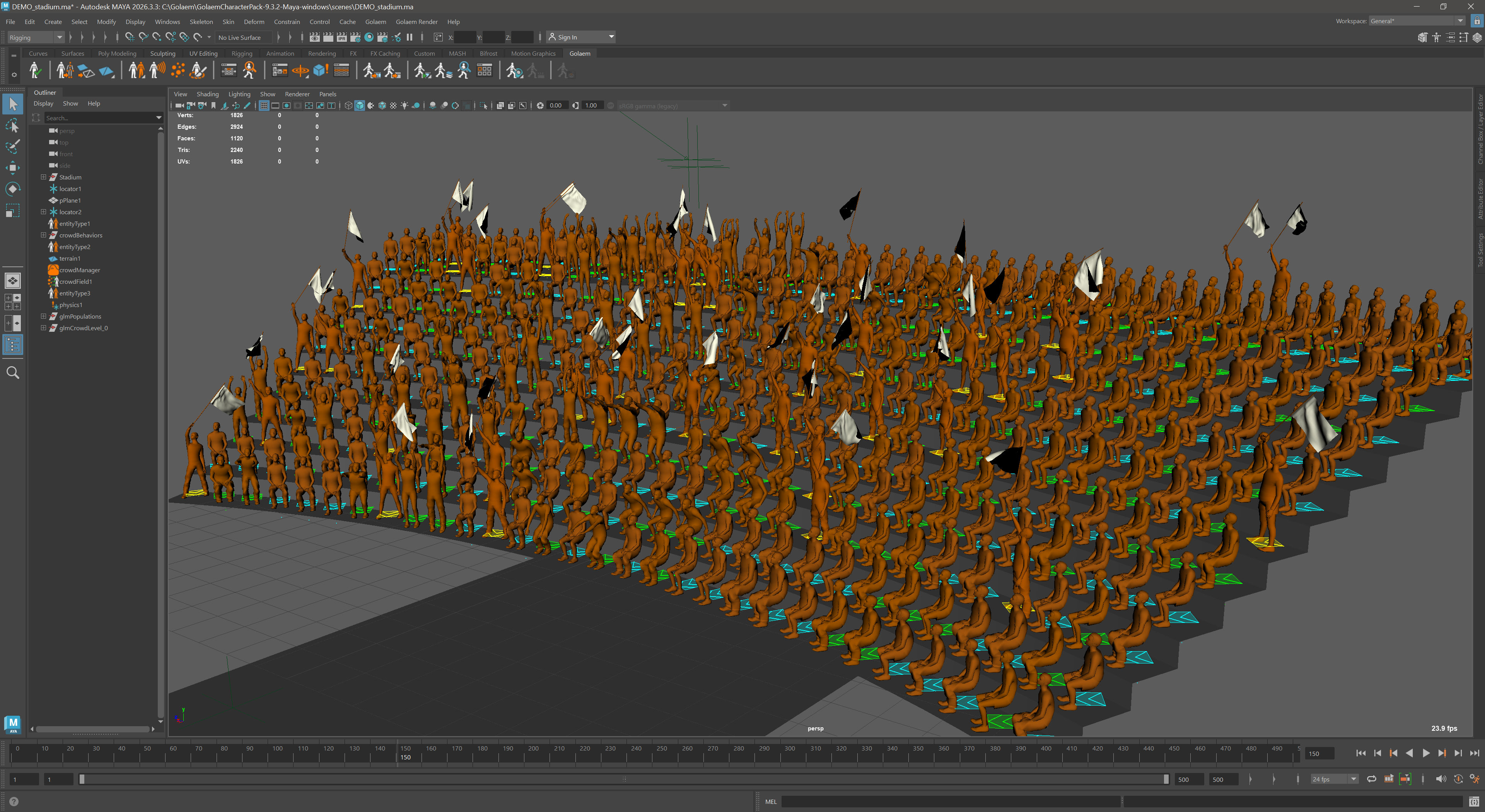Click the lock icon beside Workspace selector
1485x812 pixels.
pos(1477,21)
